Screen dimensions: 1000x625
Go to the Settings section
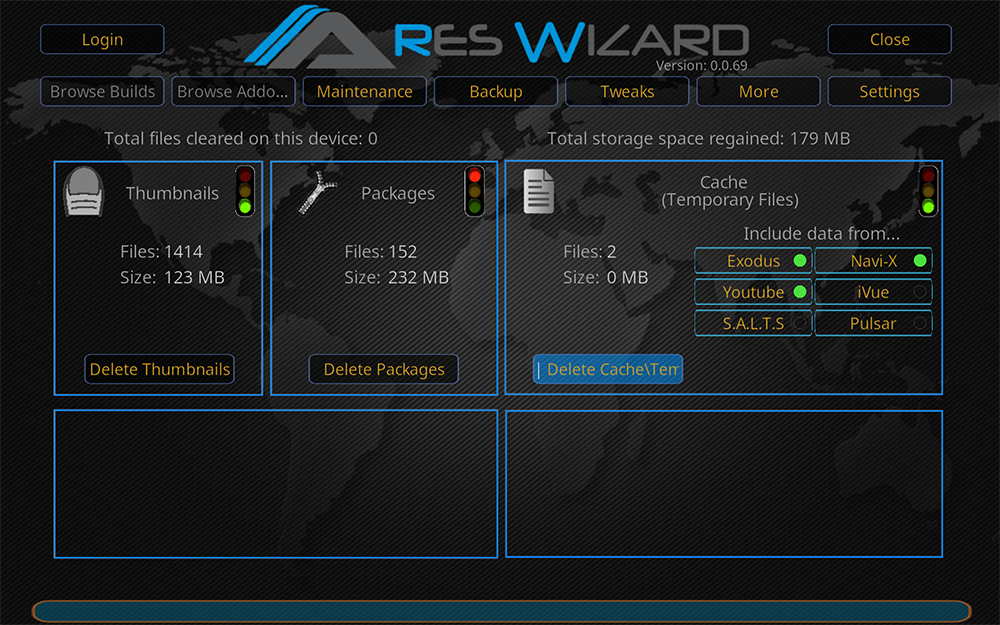pos(889,91)
